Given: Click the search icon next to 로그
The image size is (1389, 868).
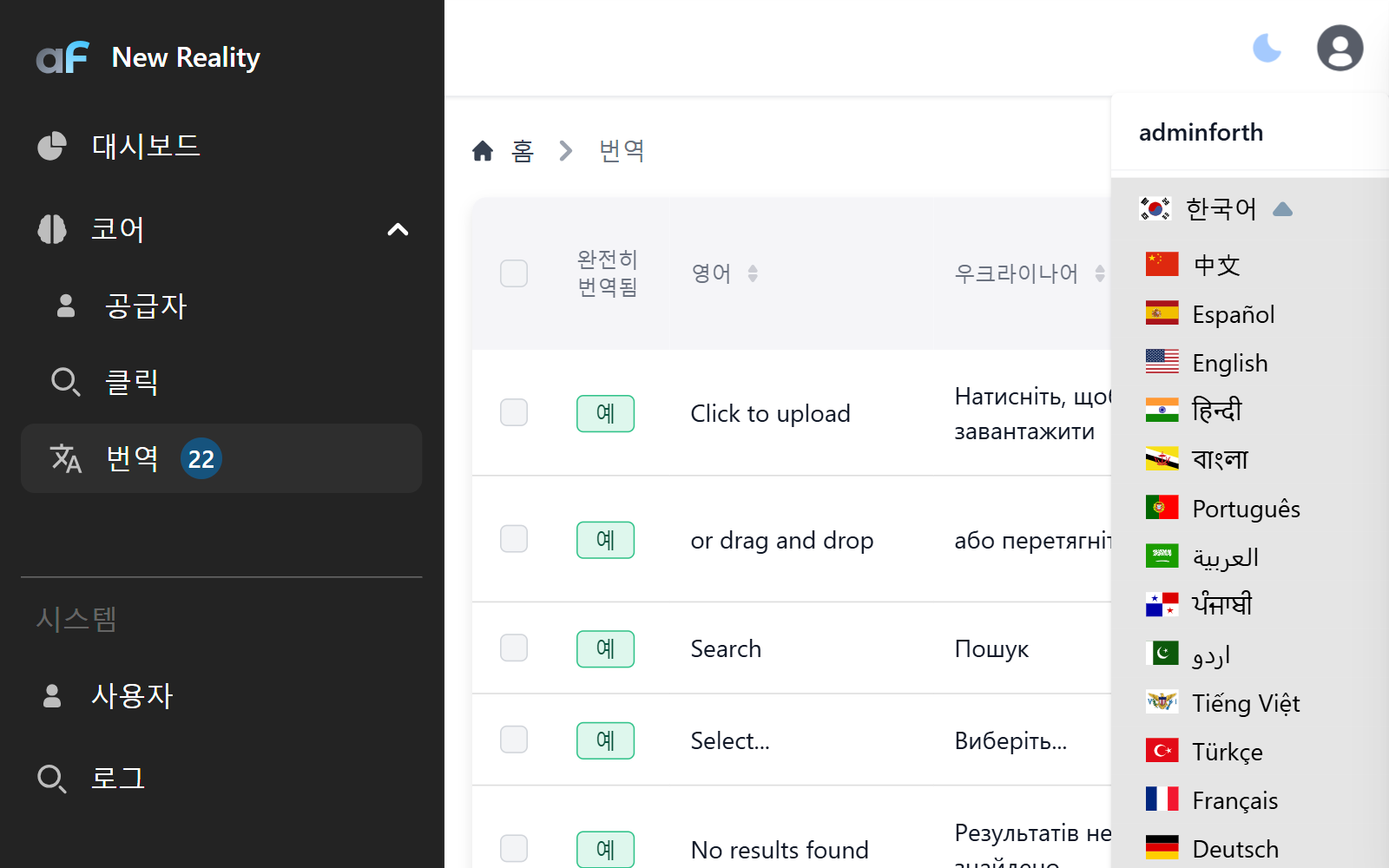Looking at the screenshot, I should click(52, 779).
